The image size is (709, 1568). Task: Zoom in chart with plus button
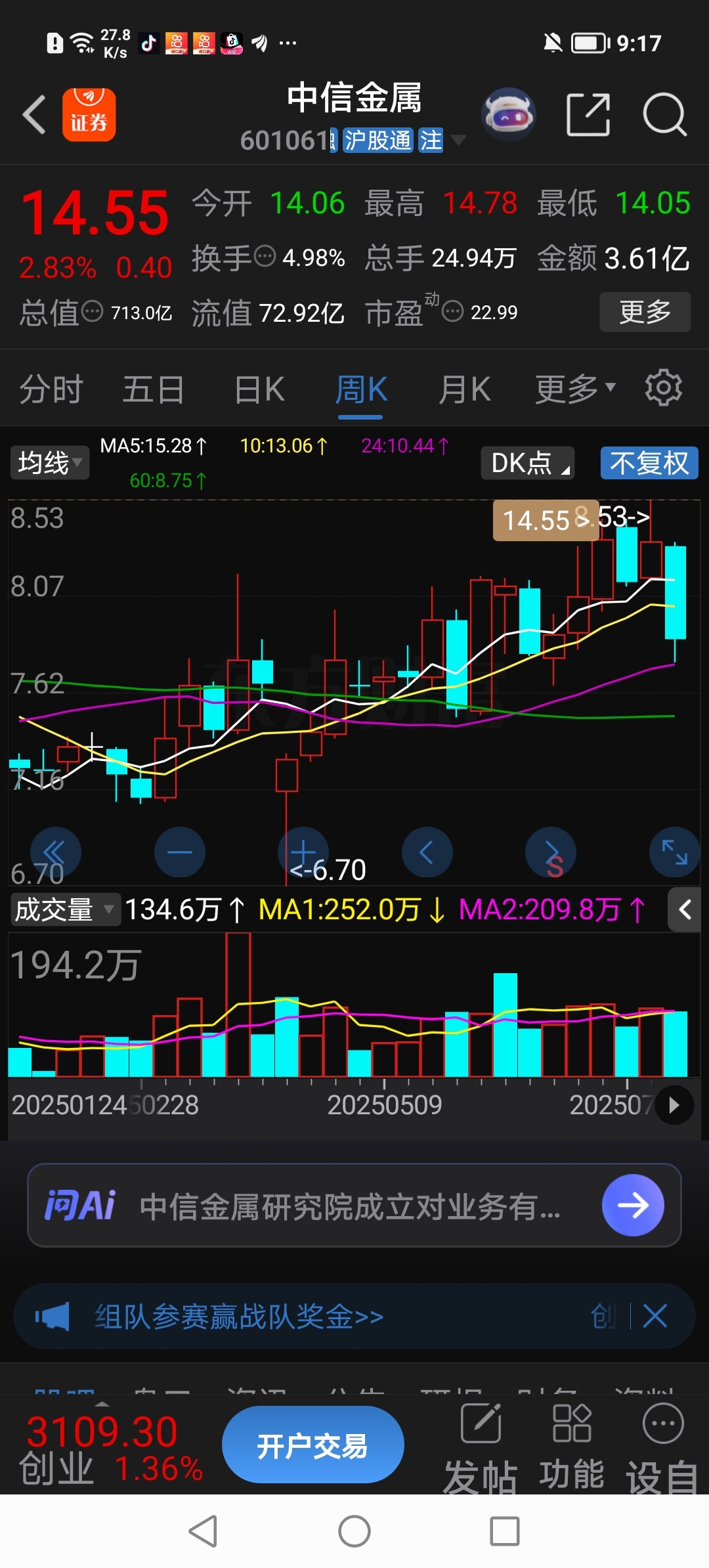pos(303,852)
